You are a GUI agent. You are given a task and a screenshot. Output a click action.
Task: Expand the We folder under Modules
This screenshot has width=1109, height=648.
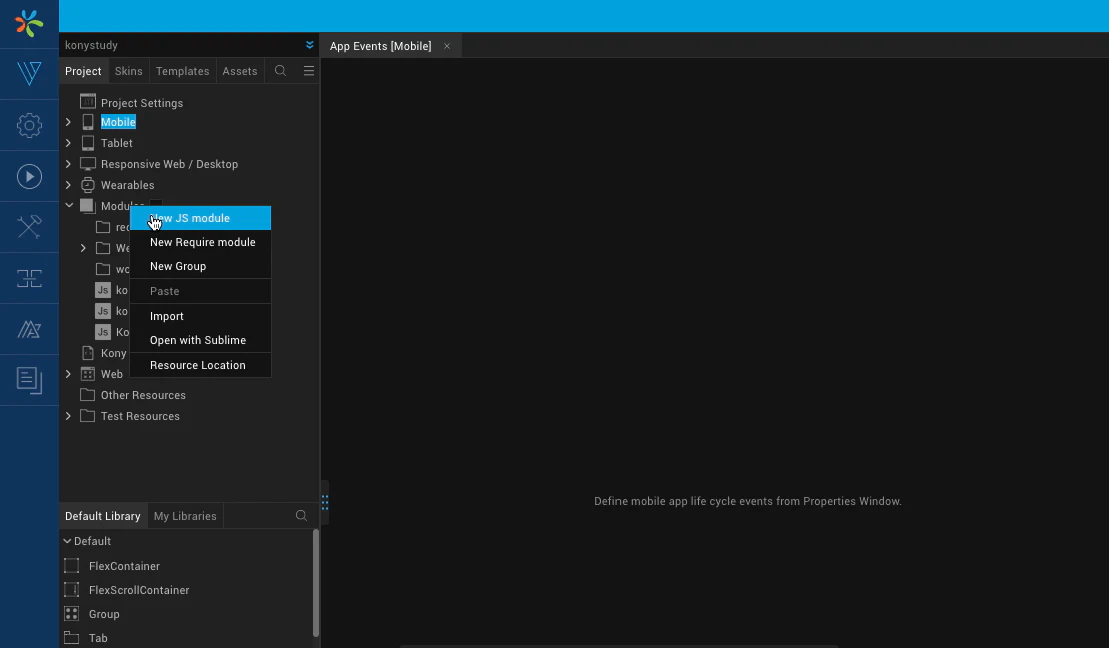pos(83,248)
